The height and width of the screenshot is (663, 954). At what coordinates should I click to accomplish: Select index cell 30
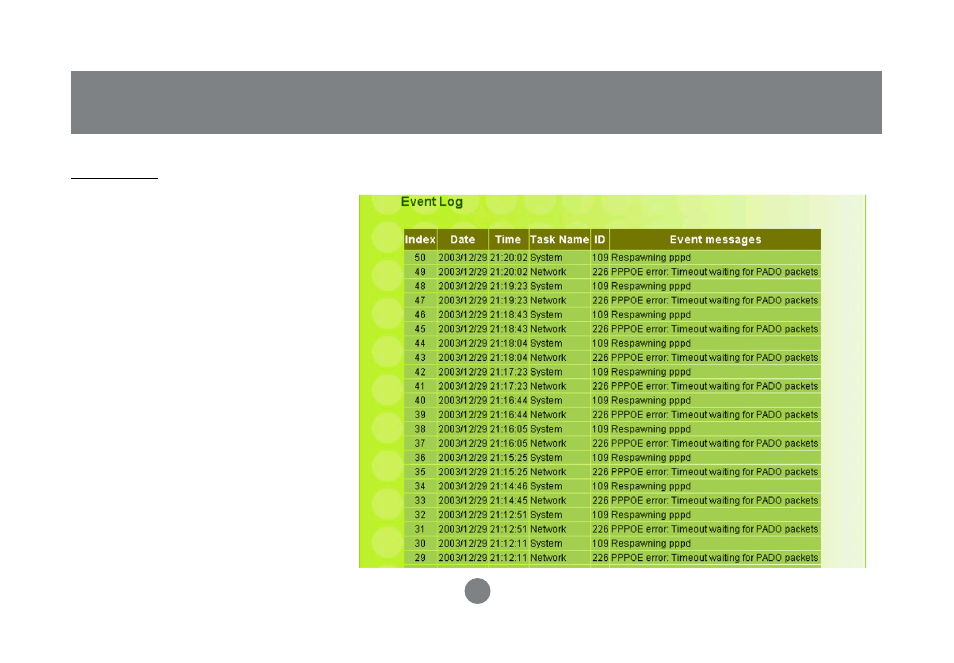(420, 544)
